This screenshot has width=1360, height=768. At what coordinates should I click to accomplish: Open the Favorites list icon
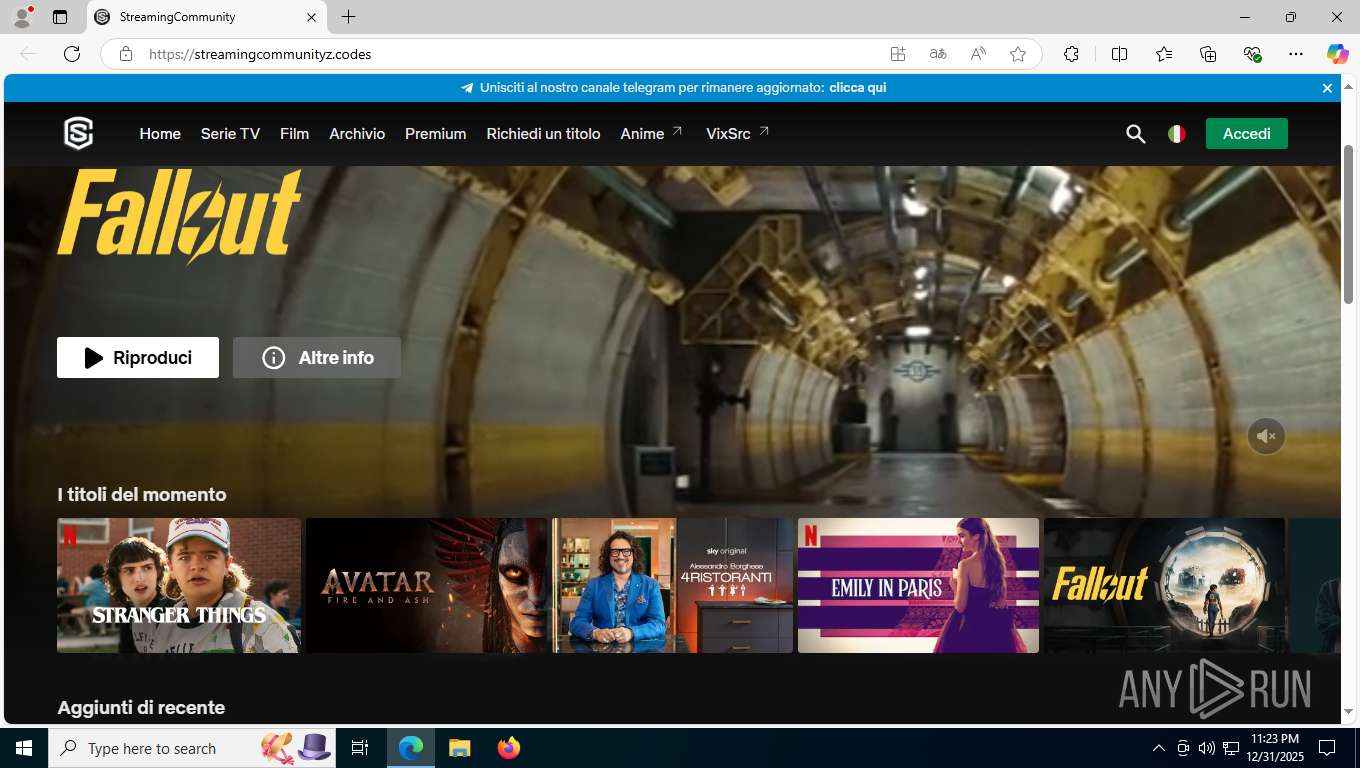coord(1164,54)
